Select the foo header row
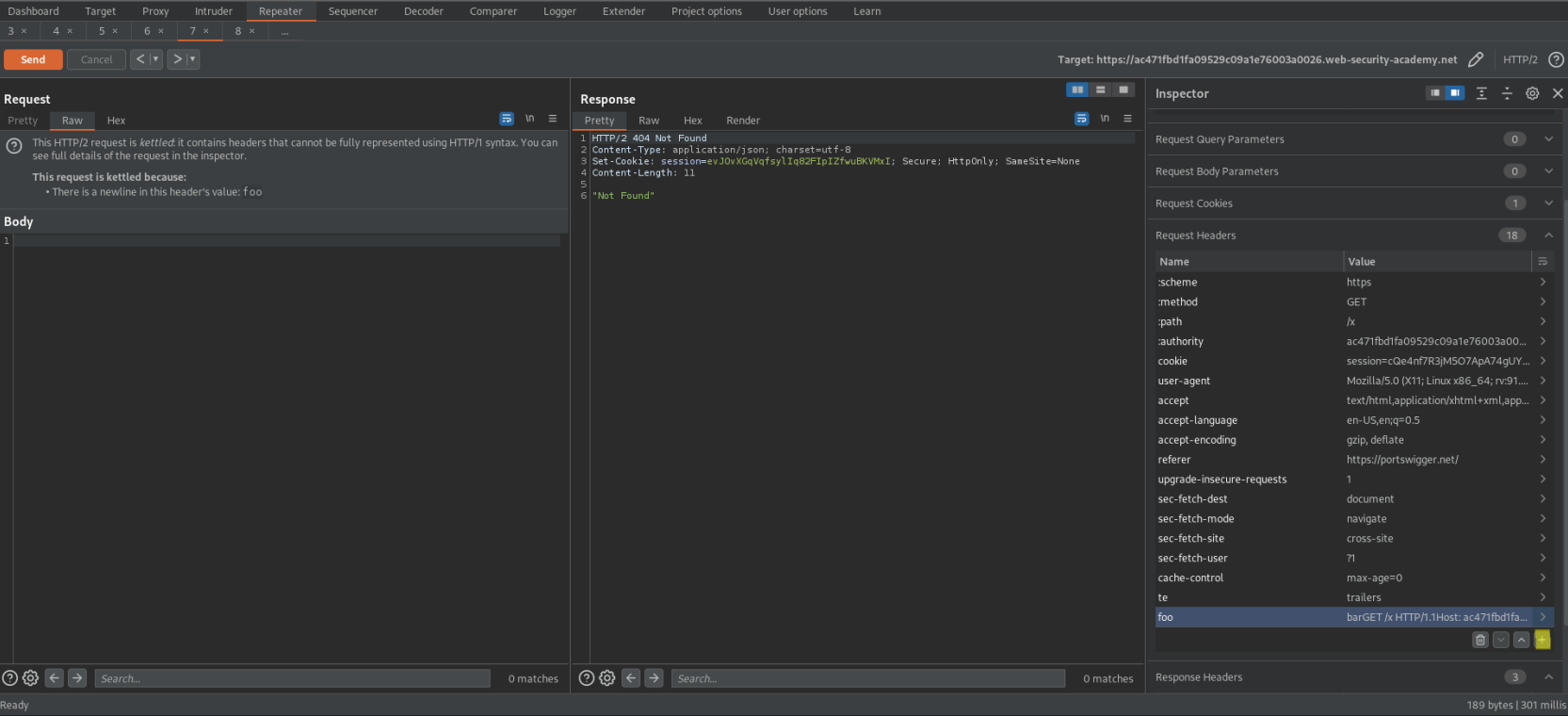This screenshot has width=1568, height=716. (1354, 617)
